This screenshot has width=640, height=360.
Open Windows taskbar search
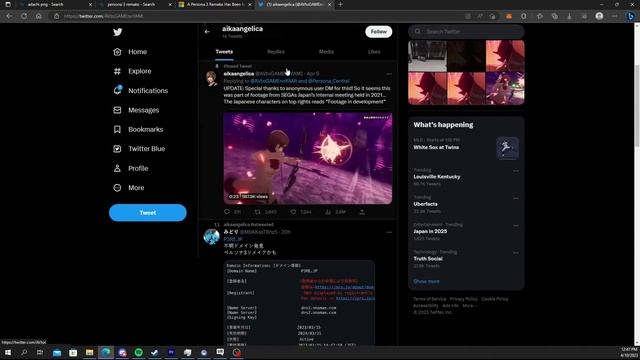click(24, 352)
